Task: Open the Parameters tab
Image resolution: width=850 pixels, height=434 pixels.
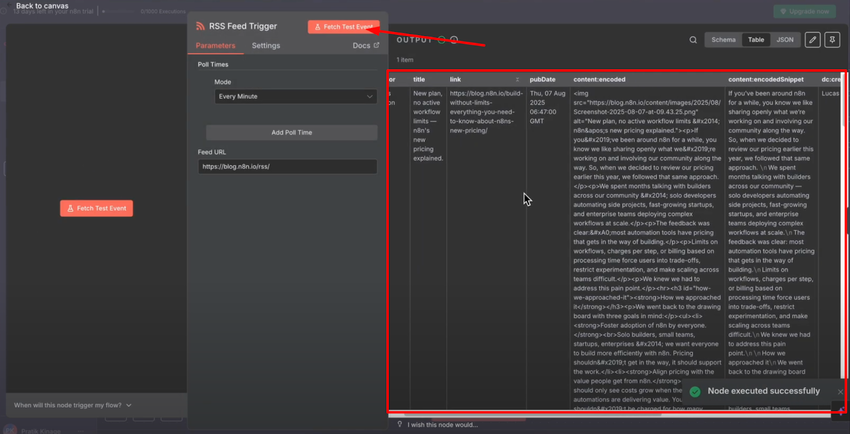Action: point(215,46)
